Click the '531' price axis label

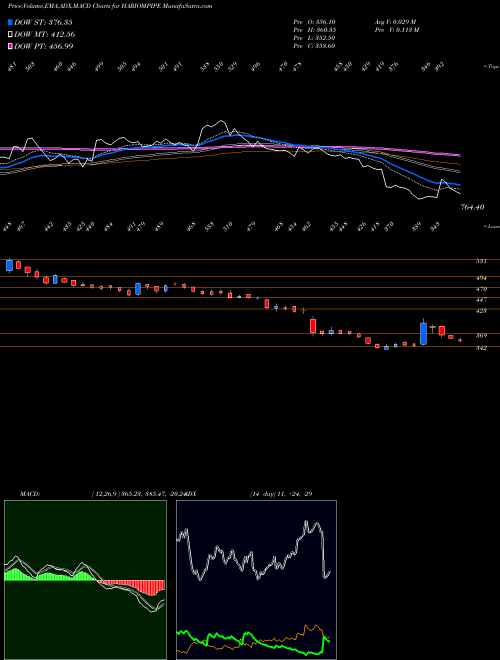481,261
